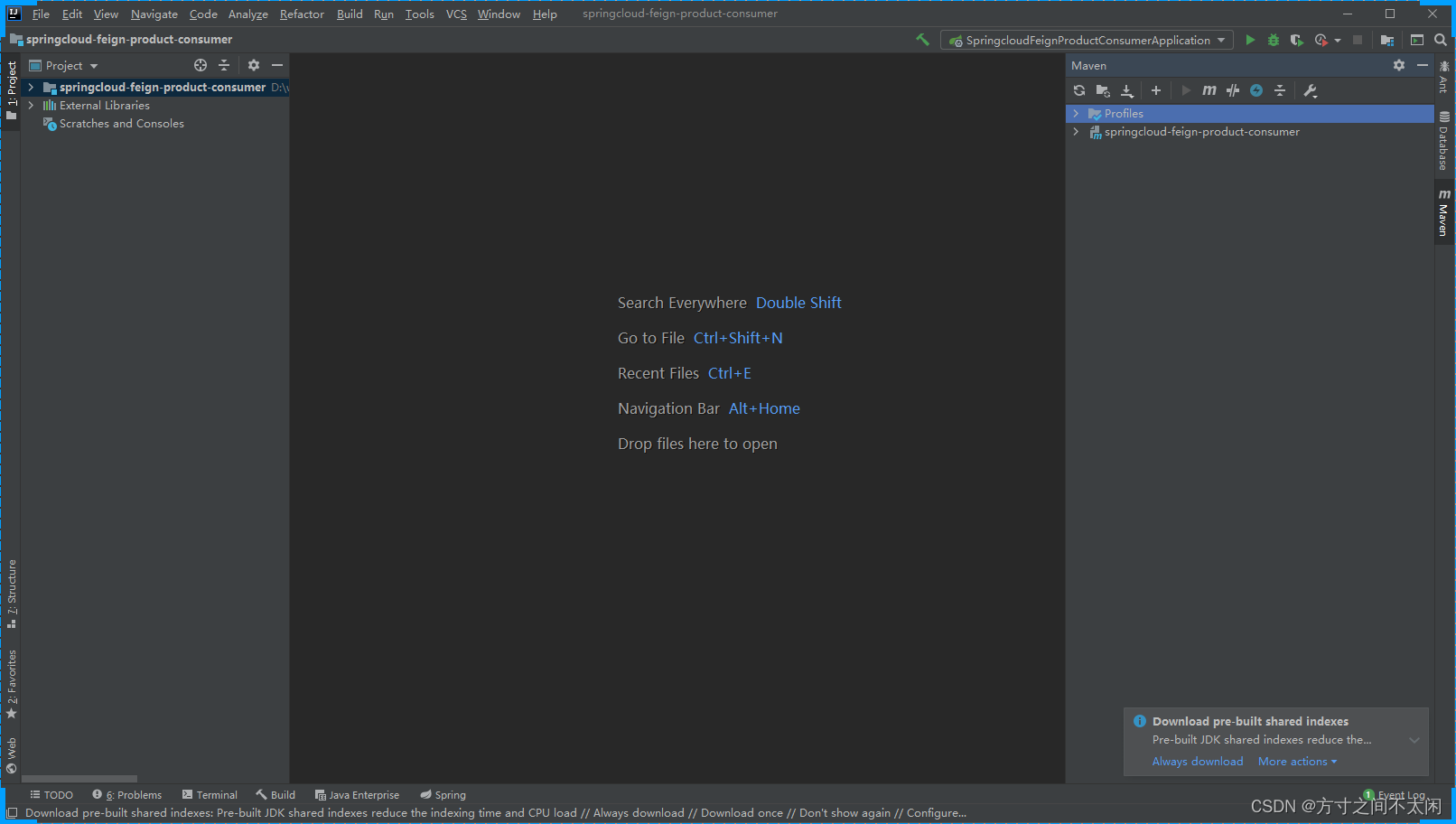Open the Spring tool window
1456x824 pixels.
coord(443,795)
